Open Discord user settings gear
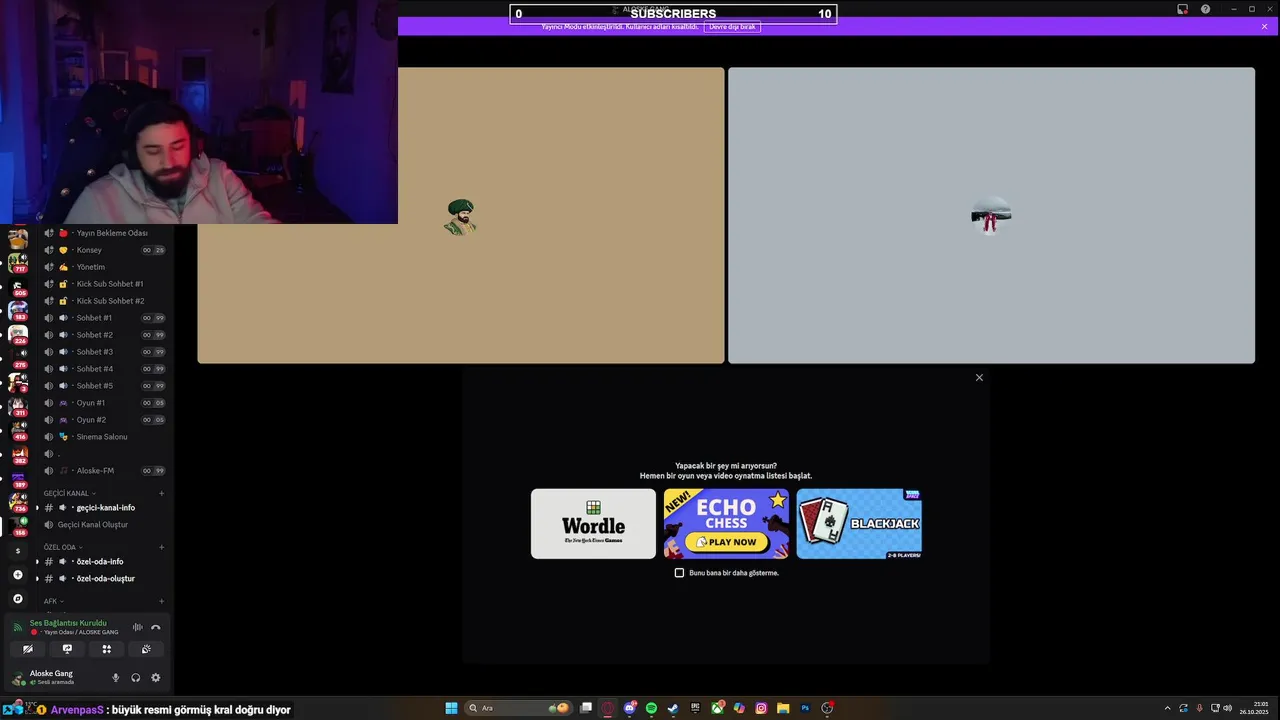The width and height of the screenshot is (1280, 720). tap(155, 678)
